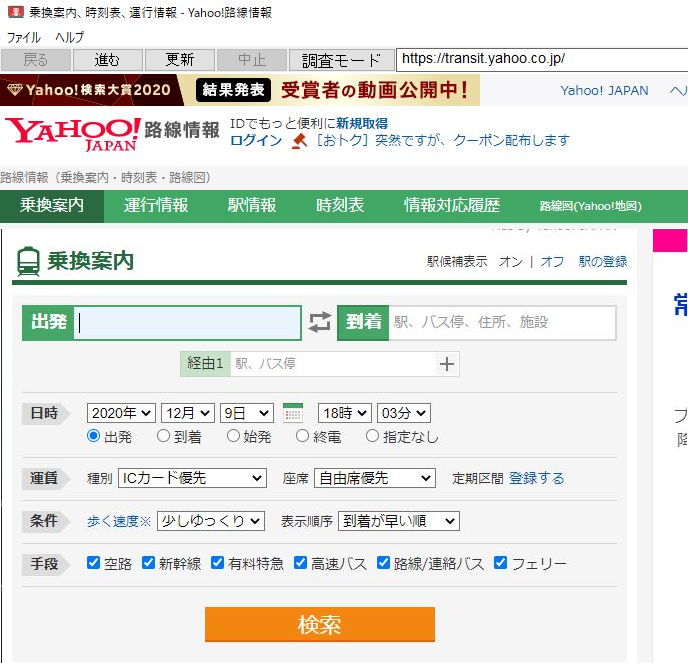This screenshot has width=688, height=672.
Task: Click the URL address bar
Action: click(542, 60)
